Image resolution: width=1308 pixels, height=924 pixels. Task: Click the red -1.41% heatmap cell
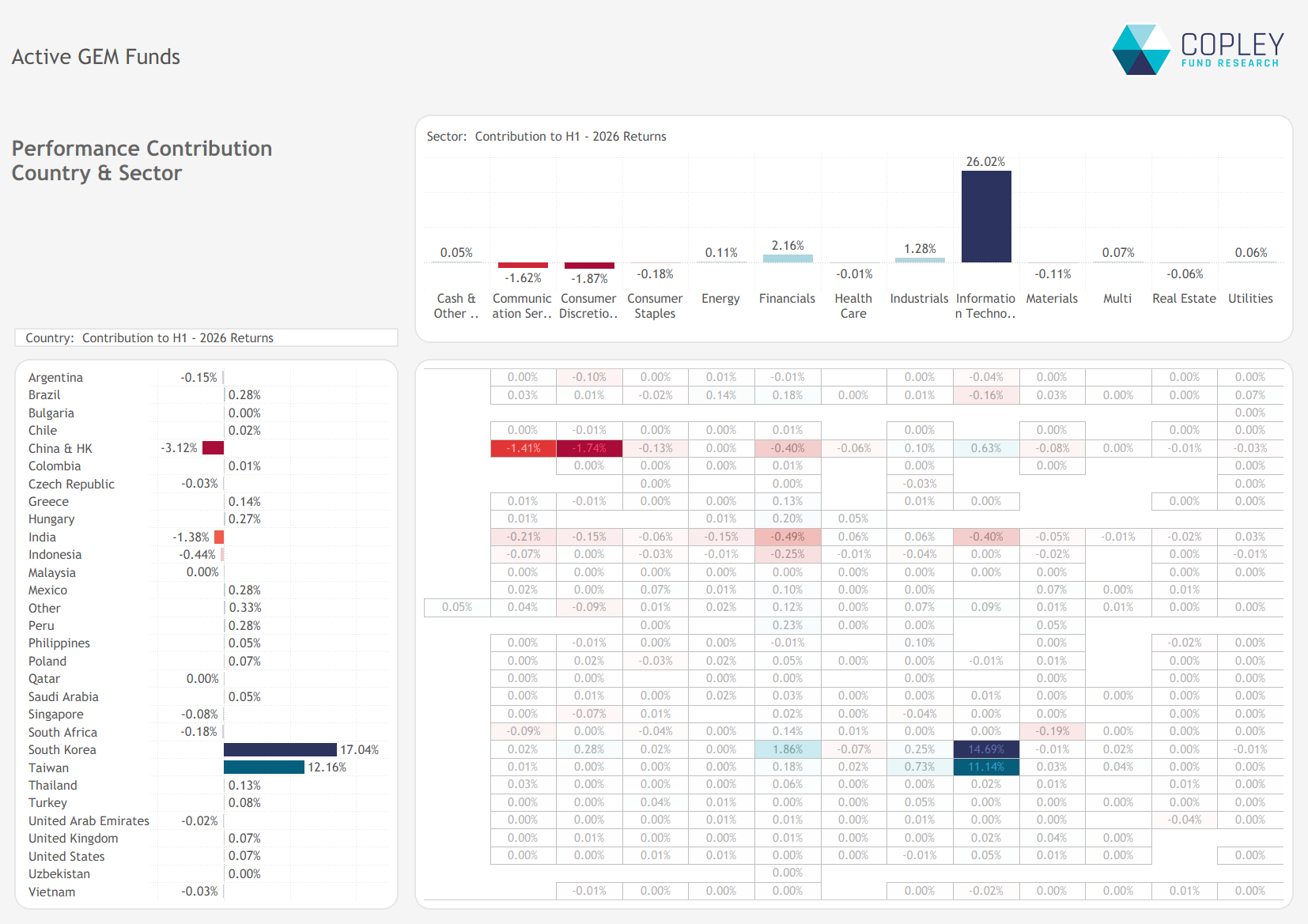524,448
